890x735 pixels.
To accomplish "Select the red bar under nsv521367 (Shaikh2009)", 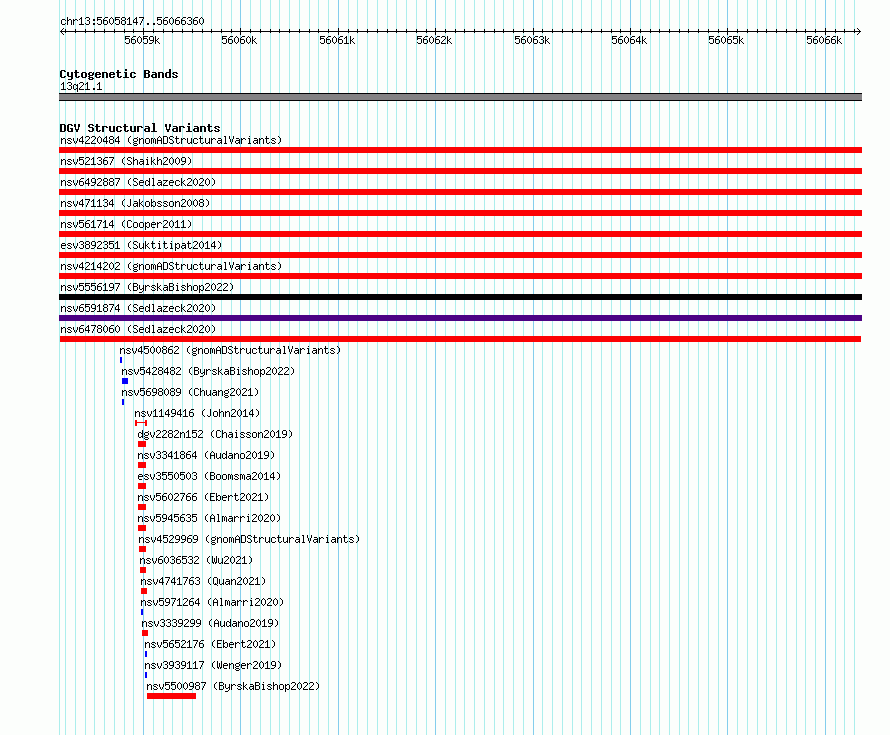I will (460, 171).
